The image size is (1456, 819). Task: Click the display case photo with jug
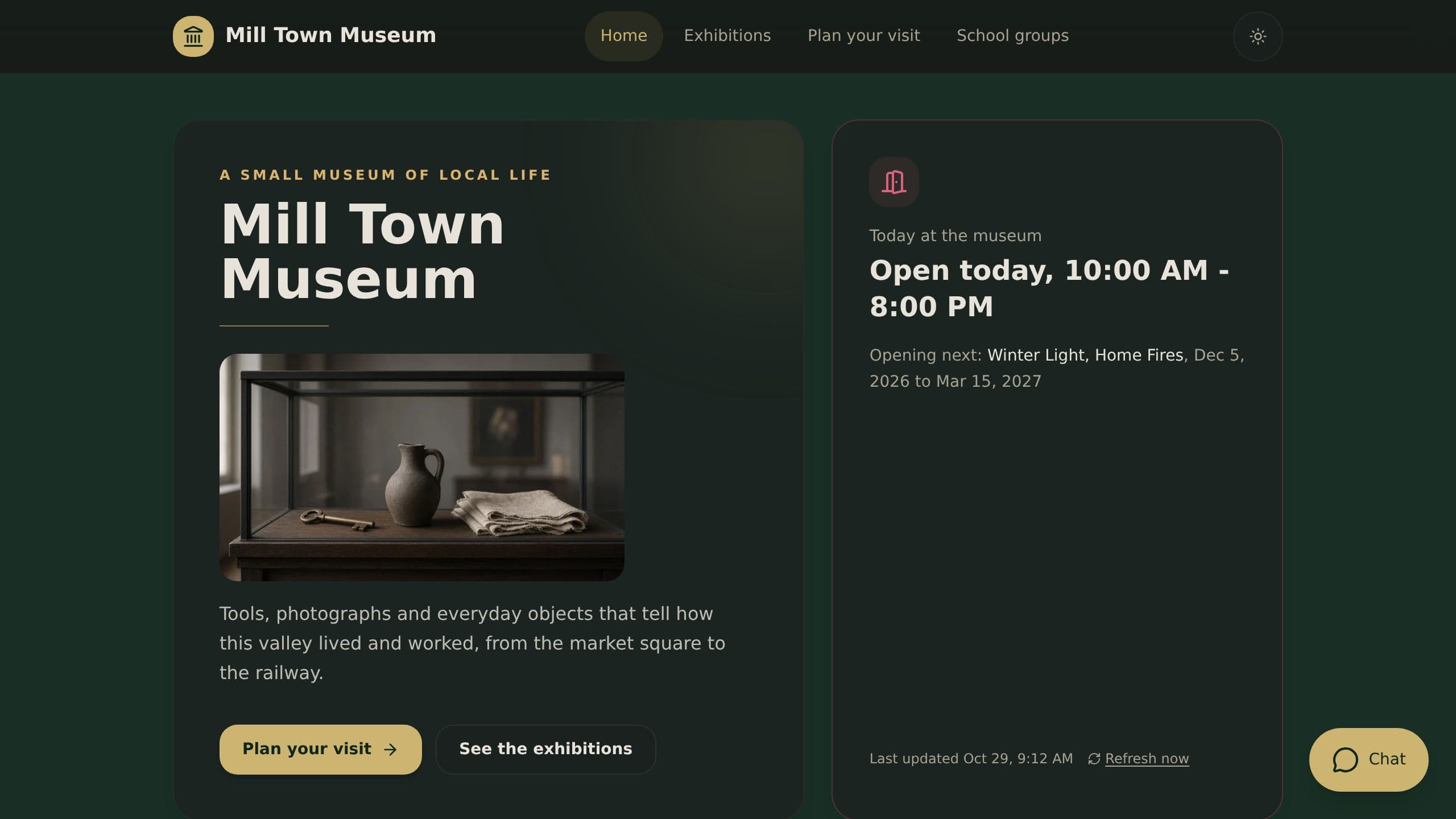click(421, 467)
